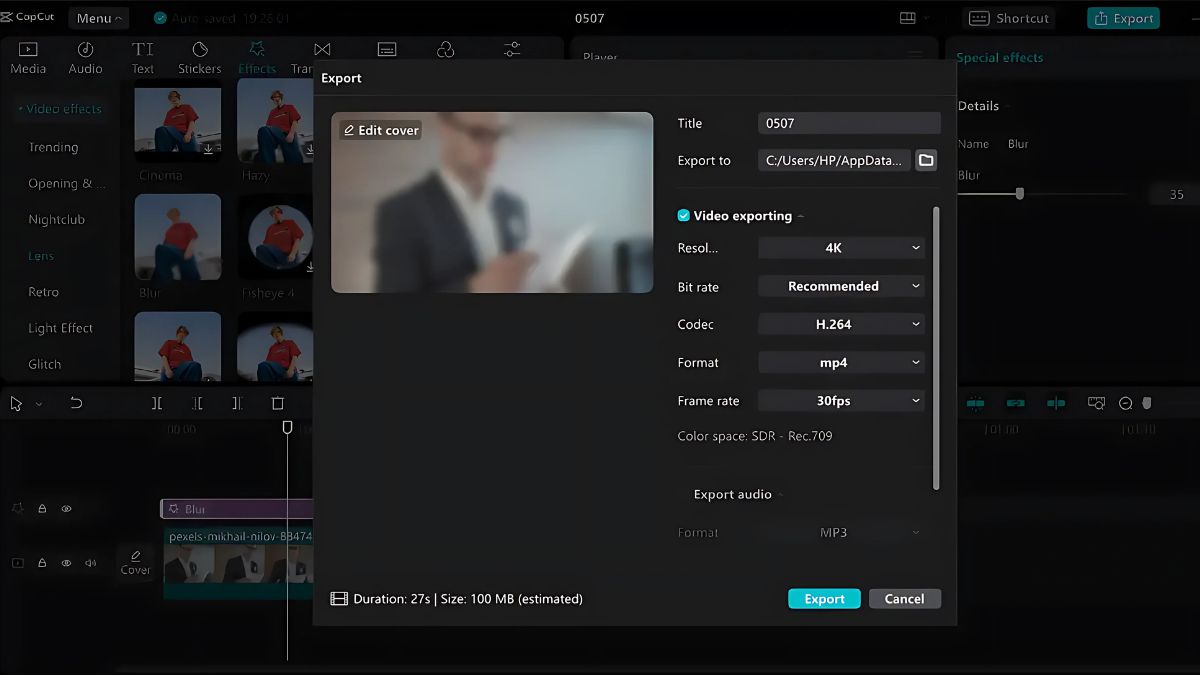Click the Delete right trim icon

[x=237, y=403]
